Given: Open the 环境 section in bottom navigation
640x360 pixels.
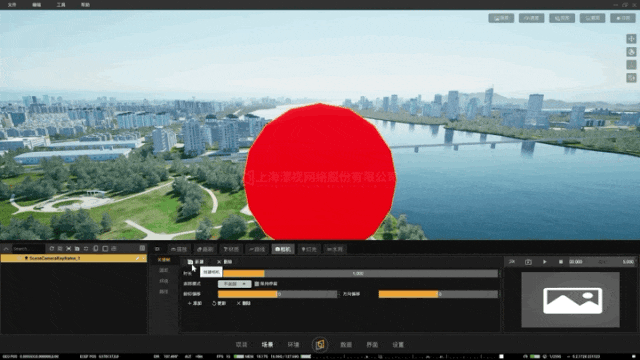Looking at the screenshot, I should click(293, 345).
